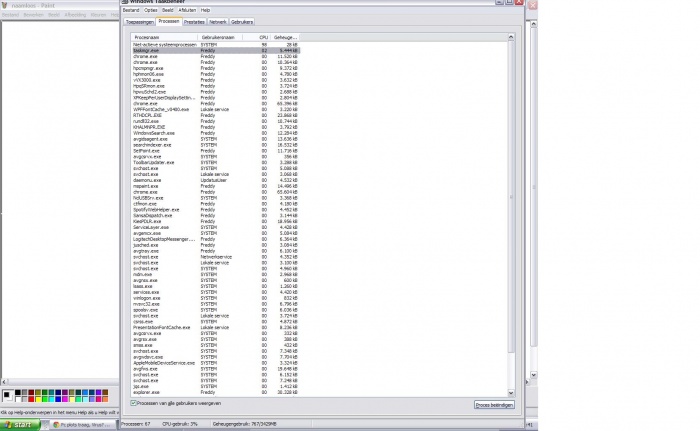Switch to the Gebruikers tab
This screenshot has height=431, width=700.
point(242,22)
